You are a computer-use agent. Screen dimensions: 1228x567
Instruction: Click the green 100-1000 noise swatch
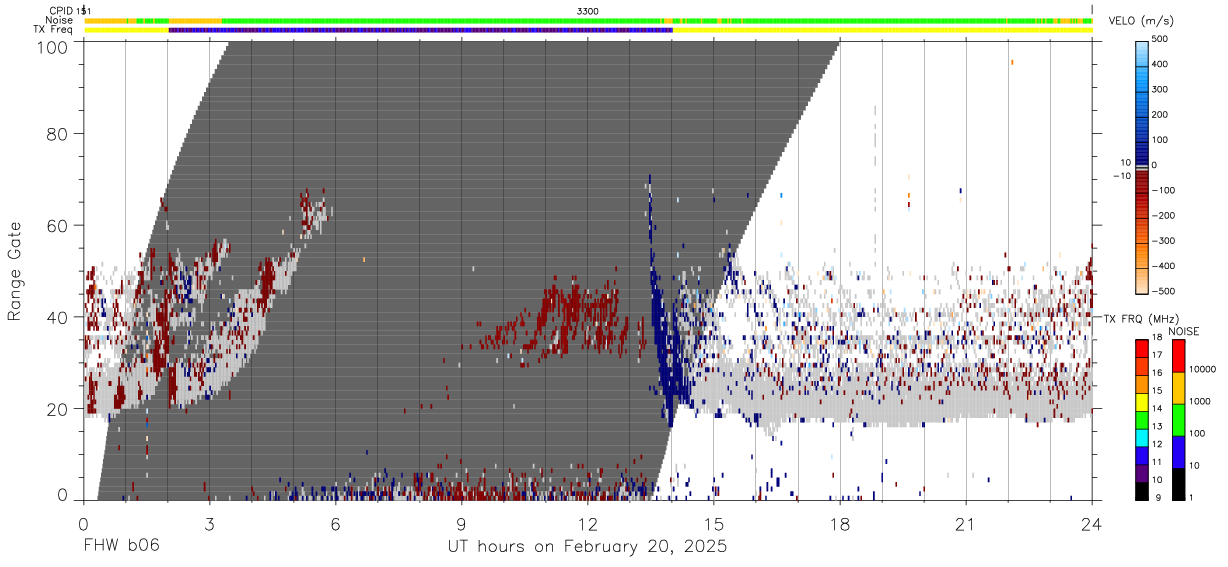tap(1177, 419)
